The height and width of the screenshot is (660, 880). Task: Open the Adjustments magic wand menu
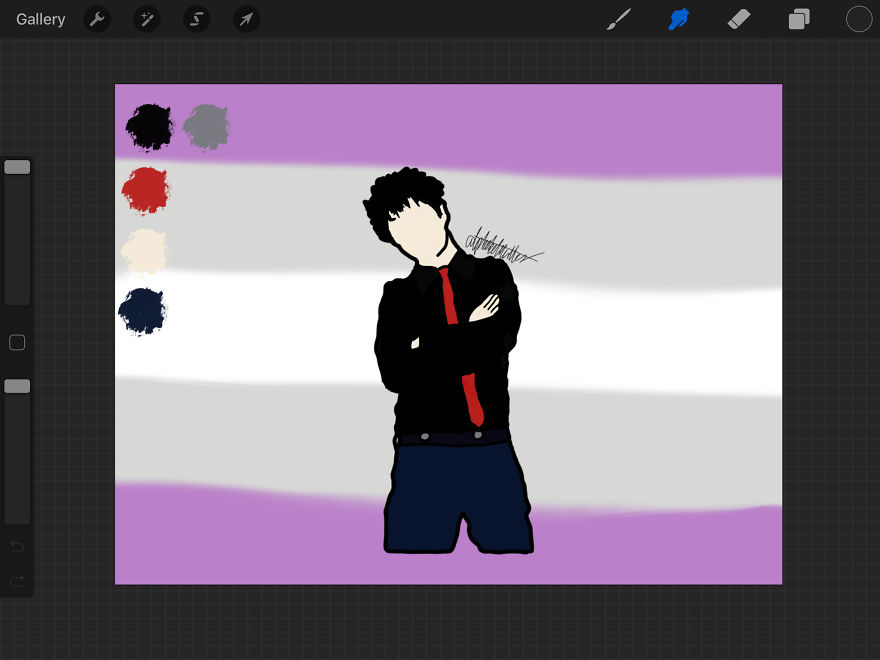(x=147, y=19)
